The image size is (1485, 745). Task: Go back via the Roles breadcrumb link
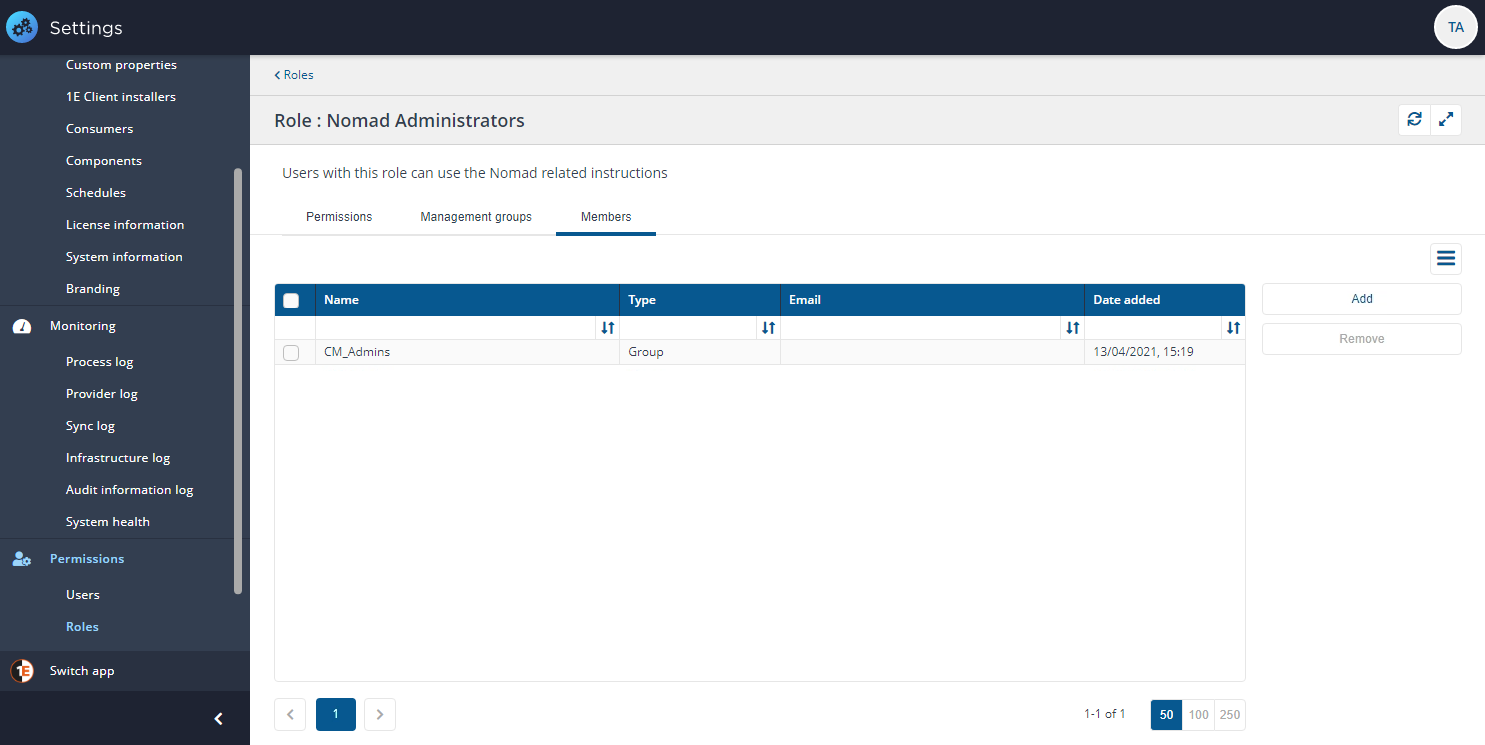point(294,75)
